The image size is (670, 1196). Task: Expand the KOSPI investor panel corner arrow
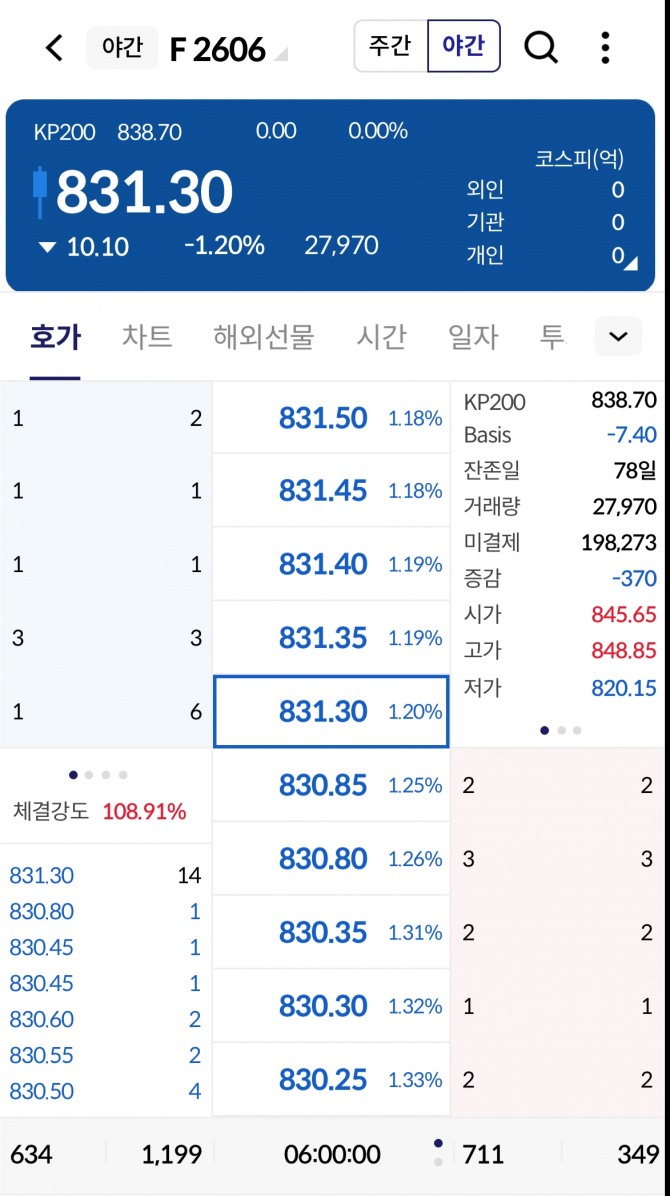[630, 263]
